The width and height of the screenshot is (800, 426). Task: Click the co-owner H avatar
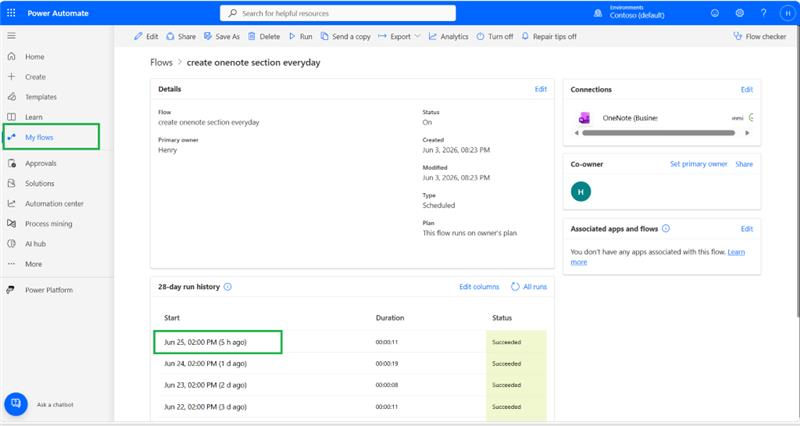coord(581,191)
